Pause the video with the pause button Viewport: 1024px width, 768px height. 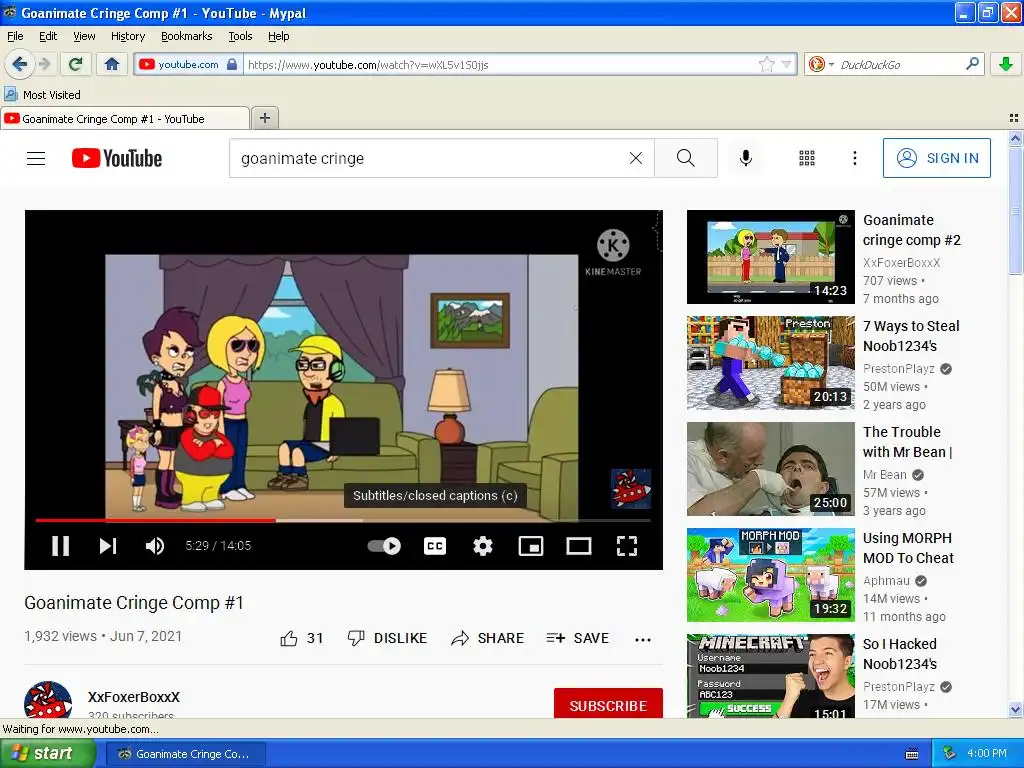pyautogui.click(x=61, y=546)
